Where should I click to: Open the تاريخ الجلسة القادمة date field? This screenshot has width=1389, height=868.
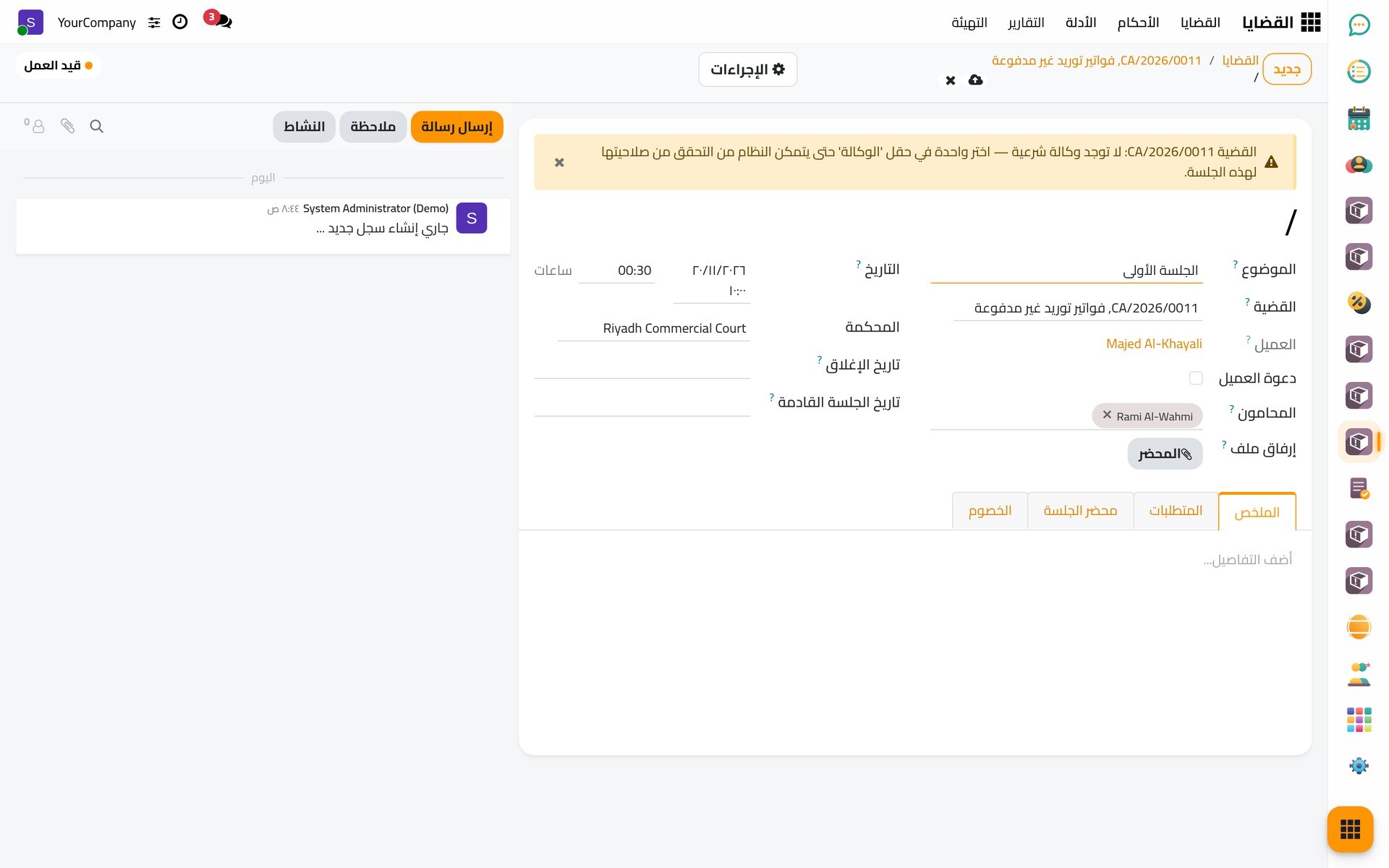[x=642, y=404]
